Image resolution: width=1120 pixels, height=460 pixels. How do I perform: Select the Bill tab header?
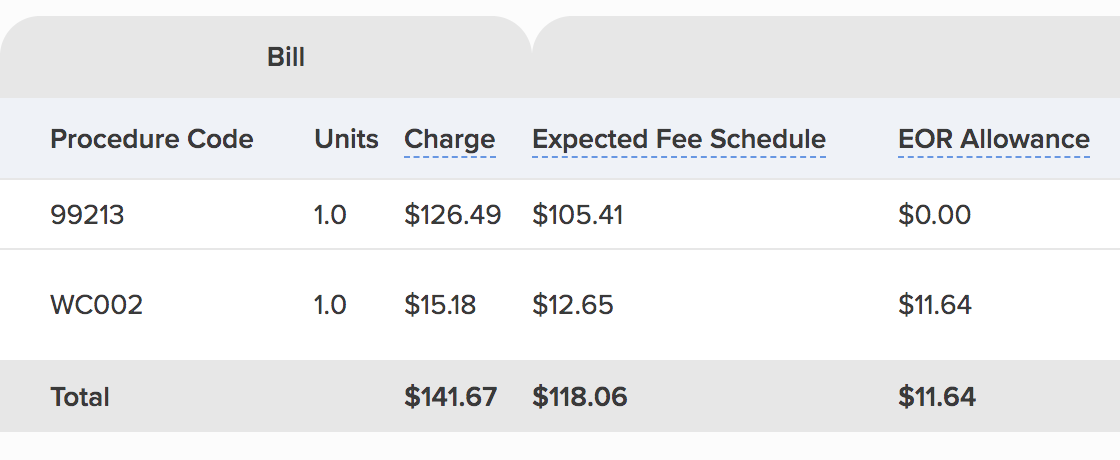(285, 57)
